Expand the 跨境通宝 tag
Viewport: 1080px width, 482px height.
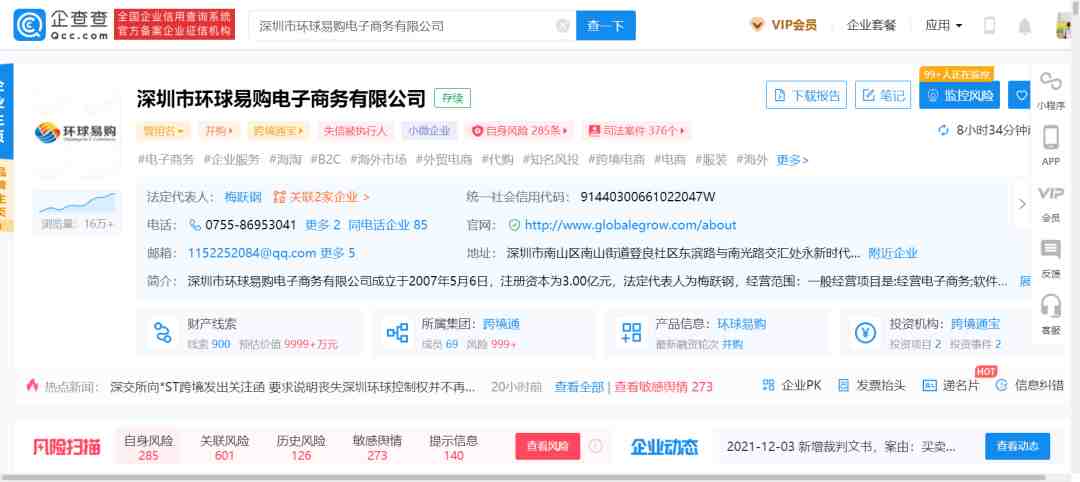(x=278, y=130)
